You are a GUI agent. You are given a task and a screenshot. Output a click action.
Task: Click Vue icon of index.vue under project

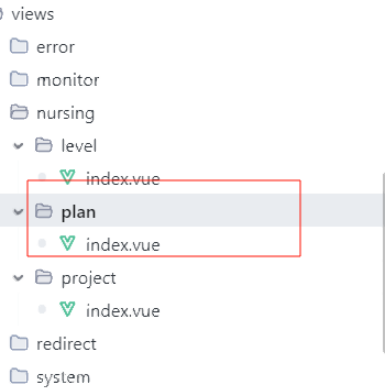tap(67, 309)
